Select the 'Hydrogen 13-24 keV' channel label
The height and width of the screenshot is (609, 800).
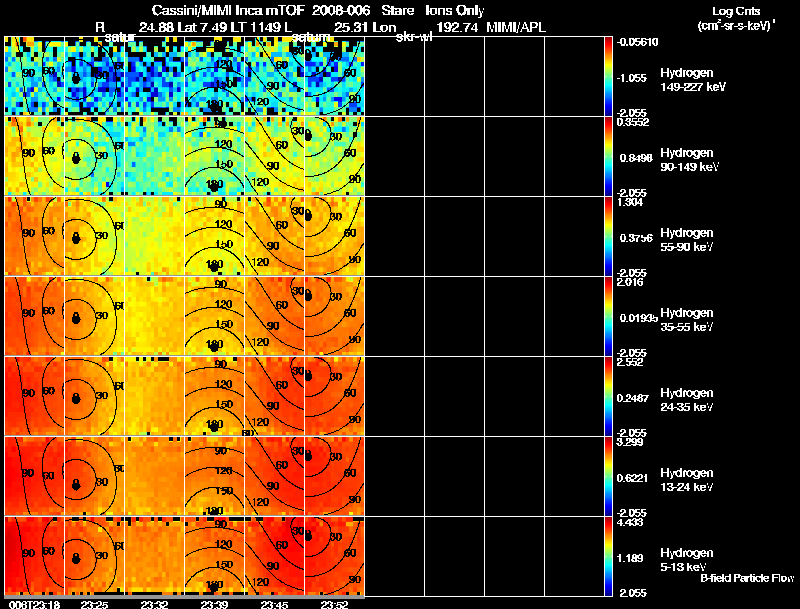(x=686, y=480)
